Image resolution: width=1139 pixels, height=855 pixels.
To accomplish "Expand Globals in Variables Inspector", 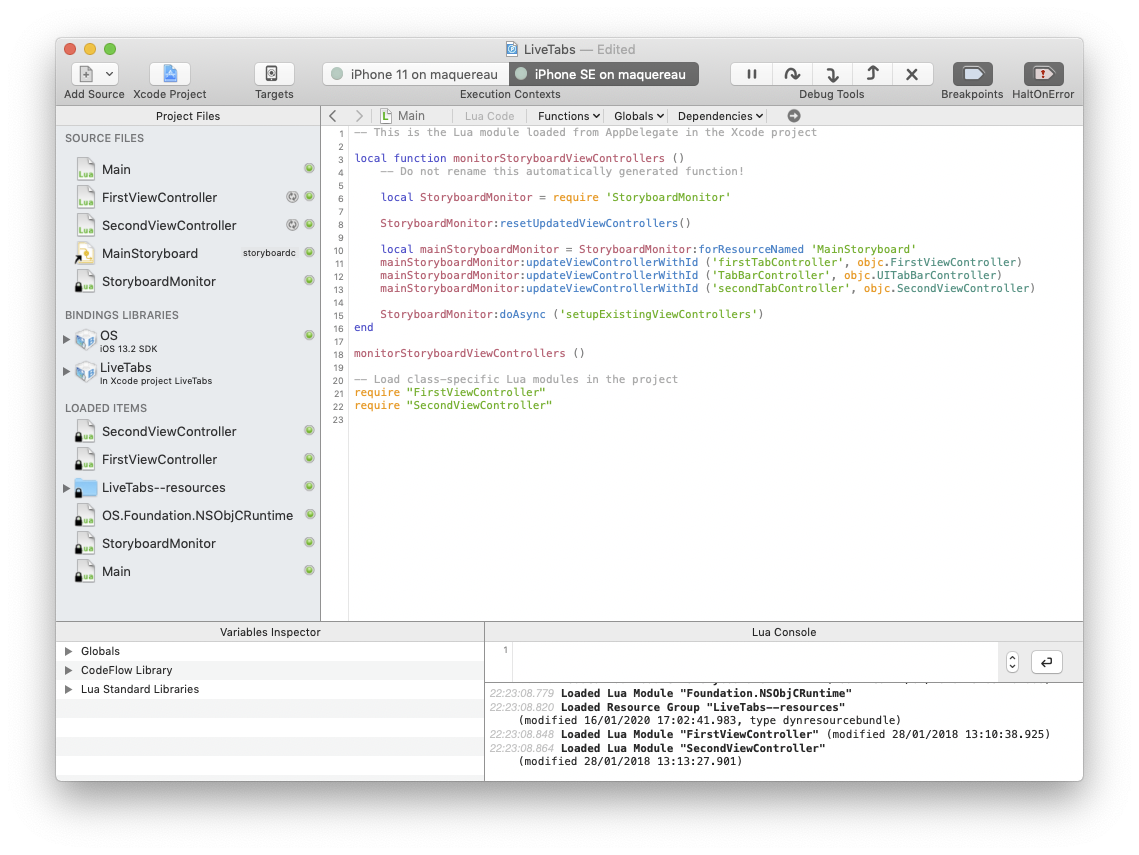I will click(x=69, y=652).
